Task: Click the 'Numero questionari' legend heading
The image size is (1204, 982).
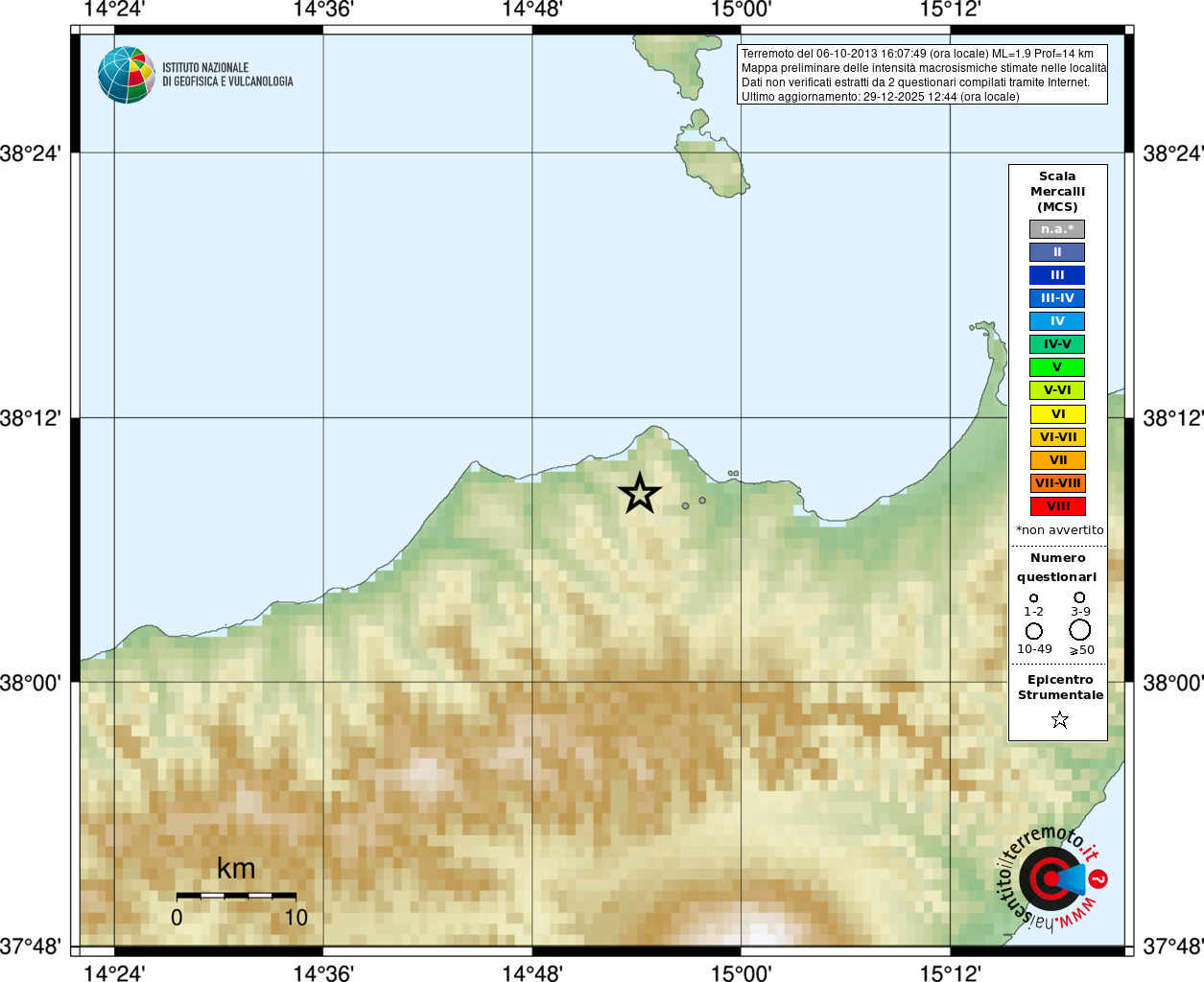Action: click(x=1057, y=567)
